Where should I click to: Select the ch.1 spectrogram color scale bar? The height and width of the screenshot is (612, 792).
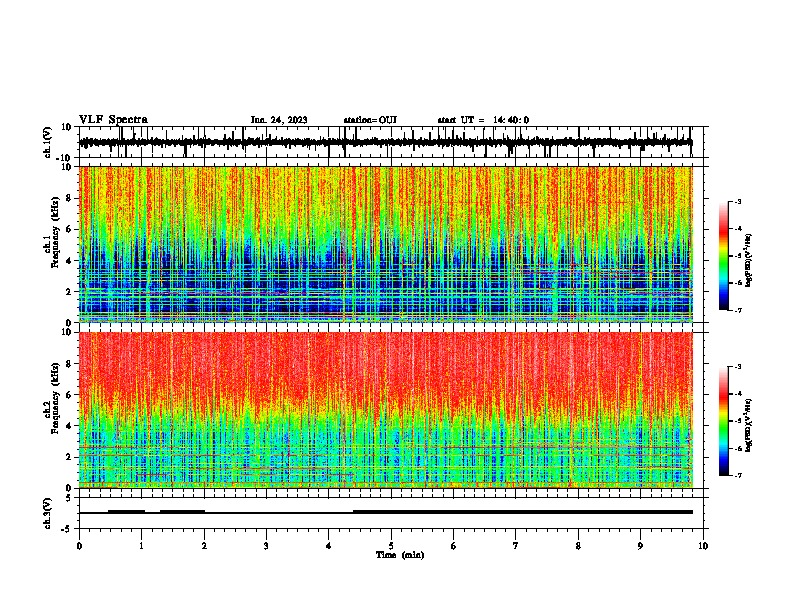(723, 256)
